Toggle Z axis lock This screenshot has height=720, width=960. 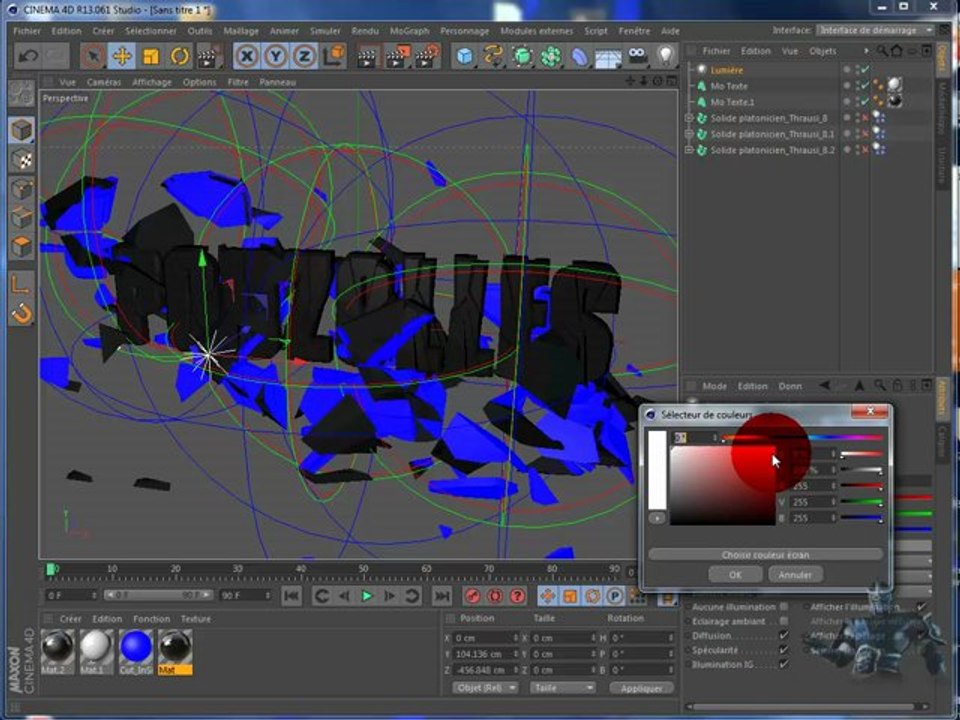click(304, 56)
